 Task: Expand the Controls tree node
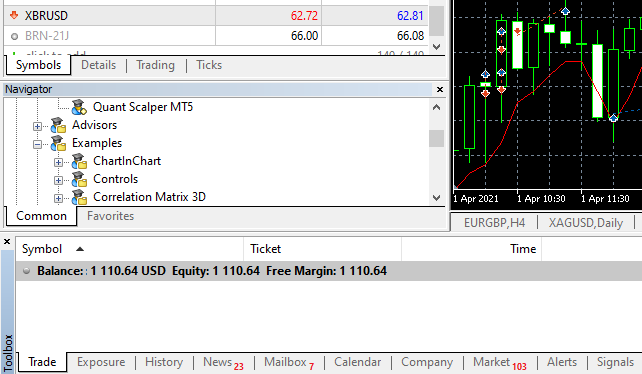coord(58,180)
